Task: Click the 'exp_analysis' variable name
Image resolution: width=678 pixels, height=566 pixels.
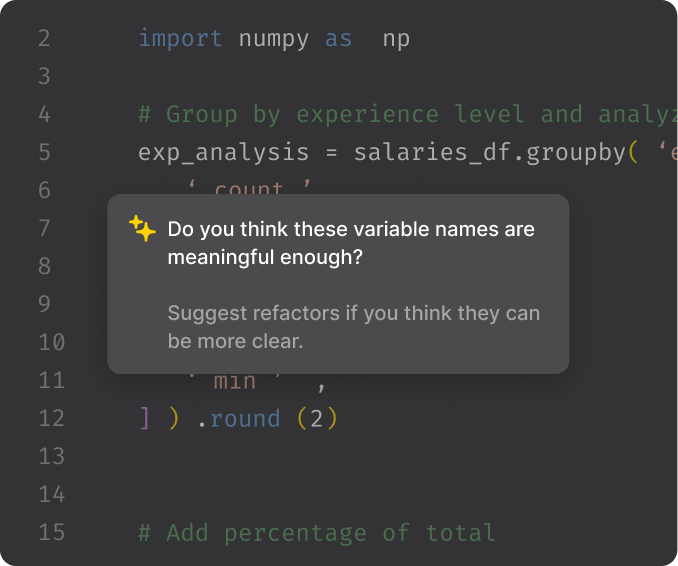Action: (223, 153)
